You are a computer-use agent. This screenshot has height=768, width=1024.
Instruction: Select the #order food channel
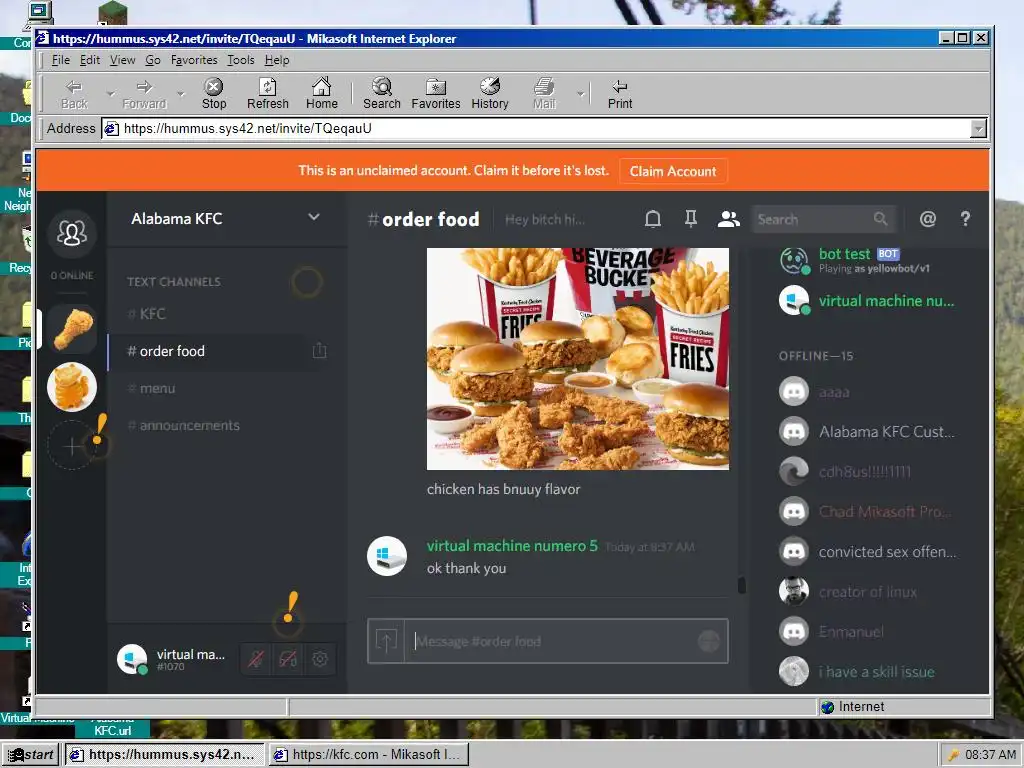coord(215,351)
